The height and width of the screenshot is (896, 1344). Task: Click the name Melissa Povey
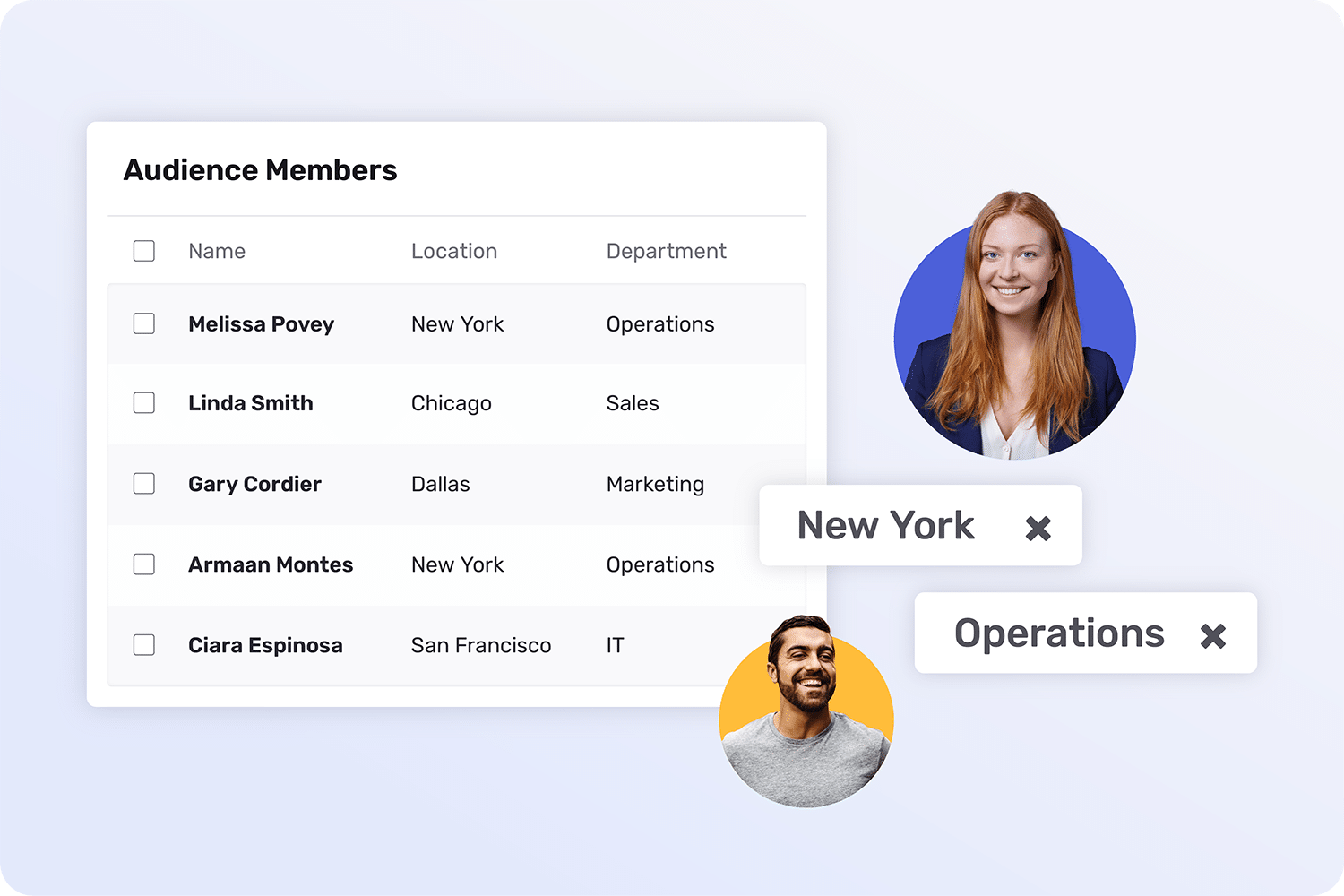pyautogui.click(x=261, y=324)
